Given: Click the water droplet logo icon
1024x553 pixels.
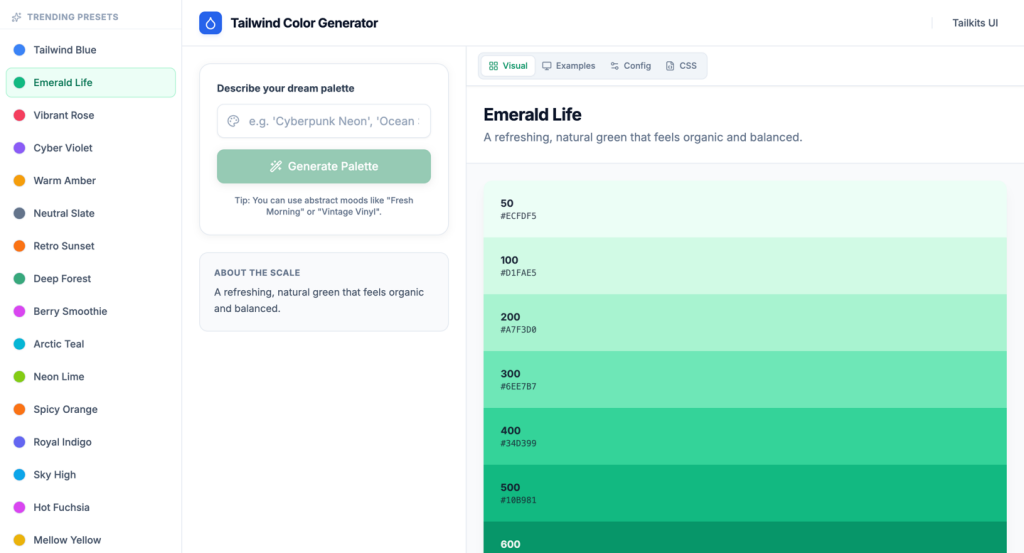Looking at the screenshot, I should [x=210, y=23].
